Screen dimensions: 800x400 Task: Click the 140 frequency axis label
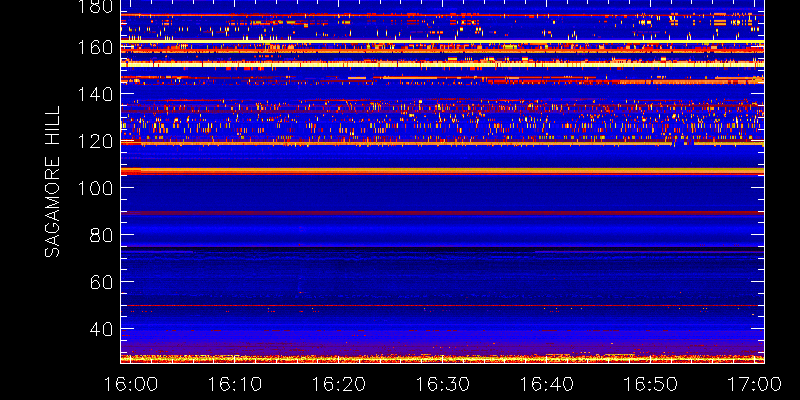(x=95, y=95)
